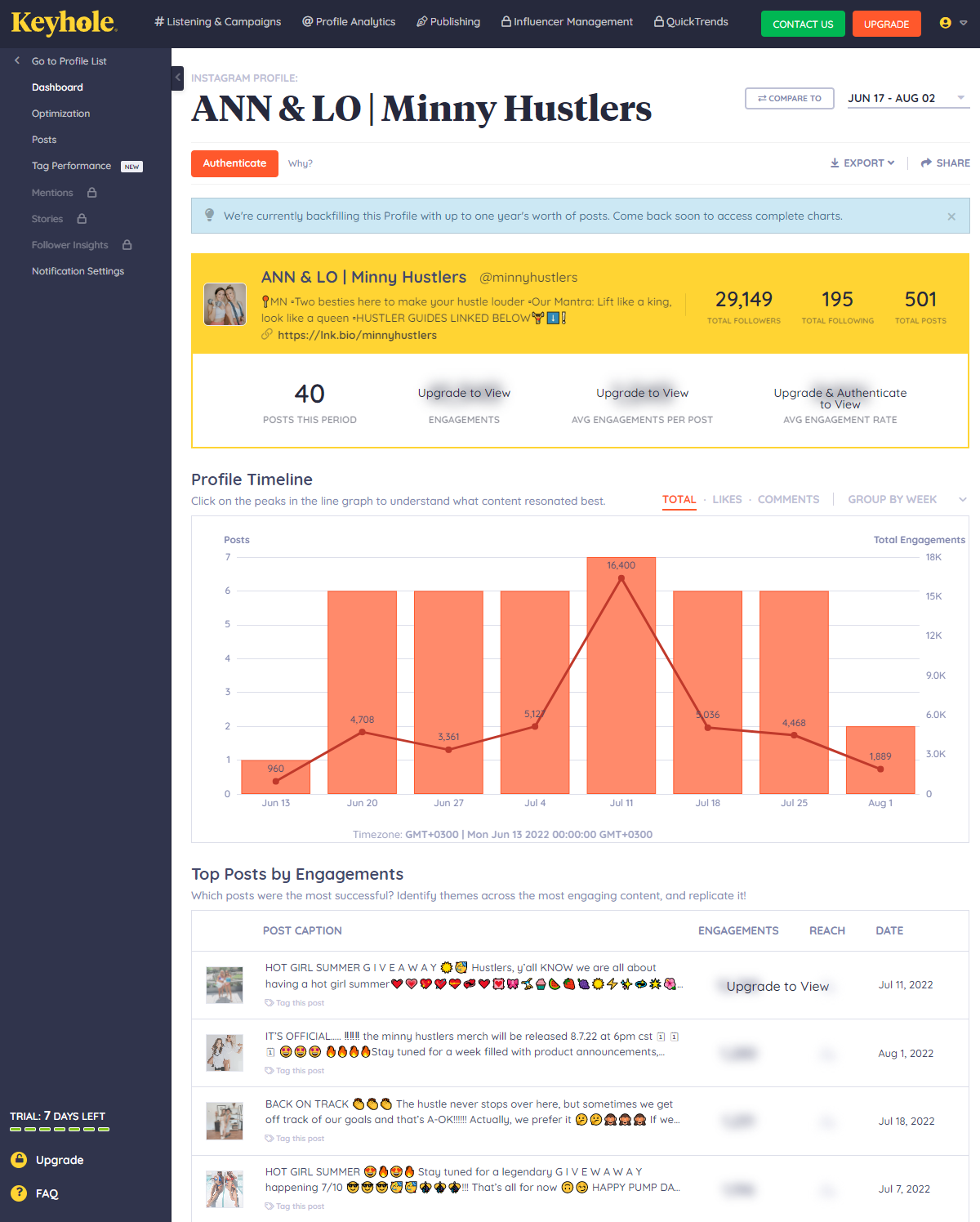This screenshot has width=980, height=1222.
Task: Click the NEW badge beside Tag Performance
Action: pyautogui.click(x=131, y=167)
